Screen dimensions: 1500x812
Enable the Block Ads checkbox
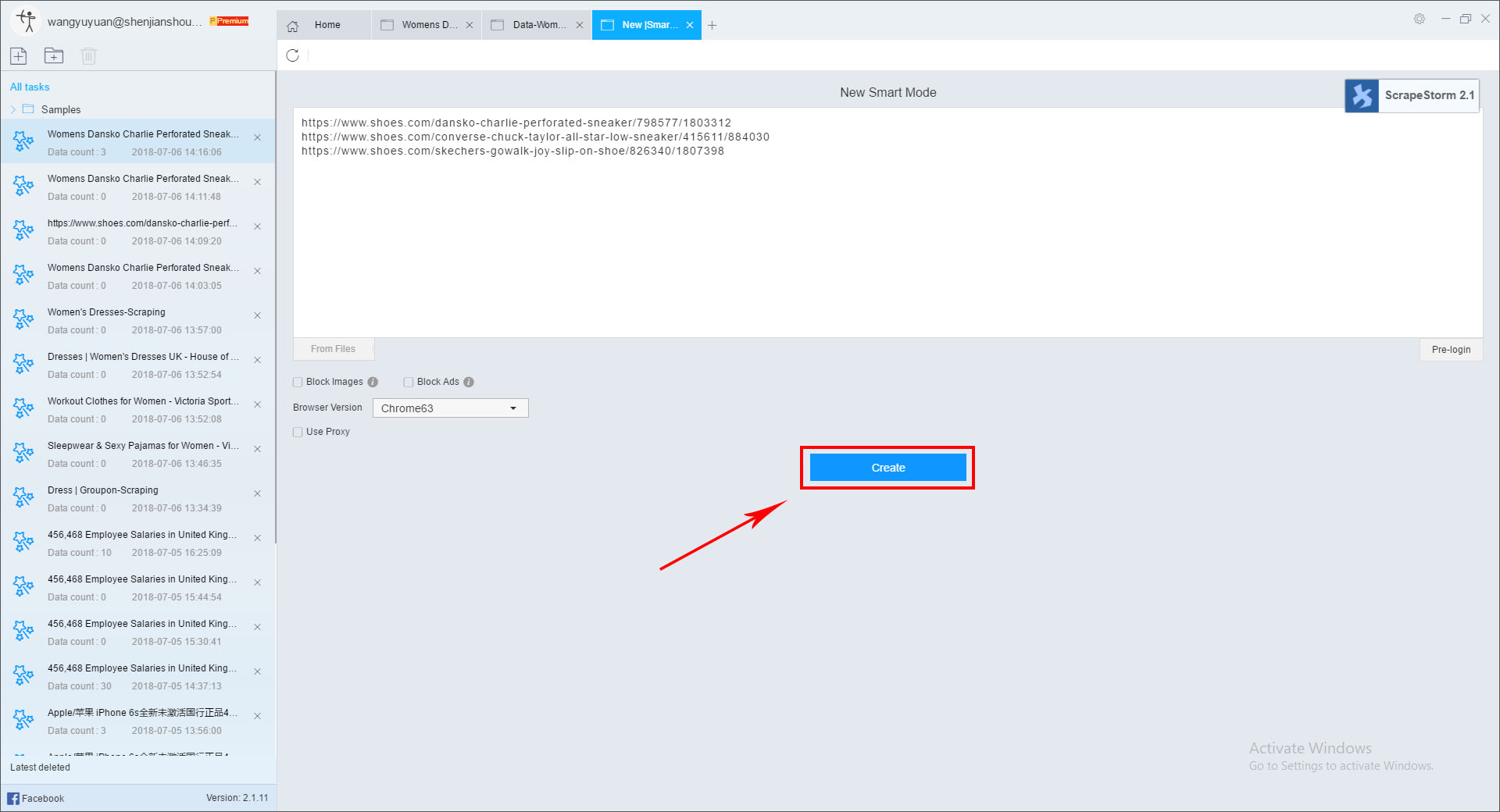pyautogui.click(x=409, y=383)
